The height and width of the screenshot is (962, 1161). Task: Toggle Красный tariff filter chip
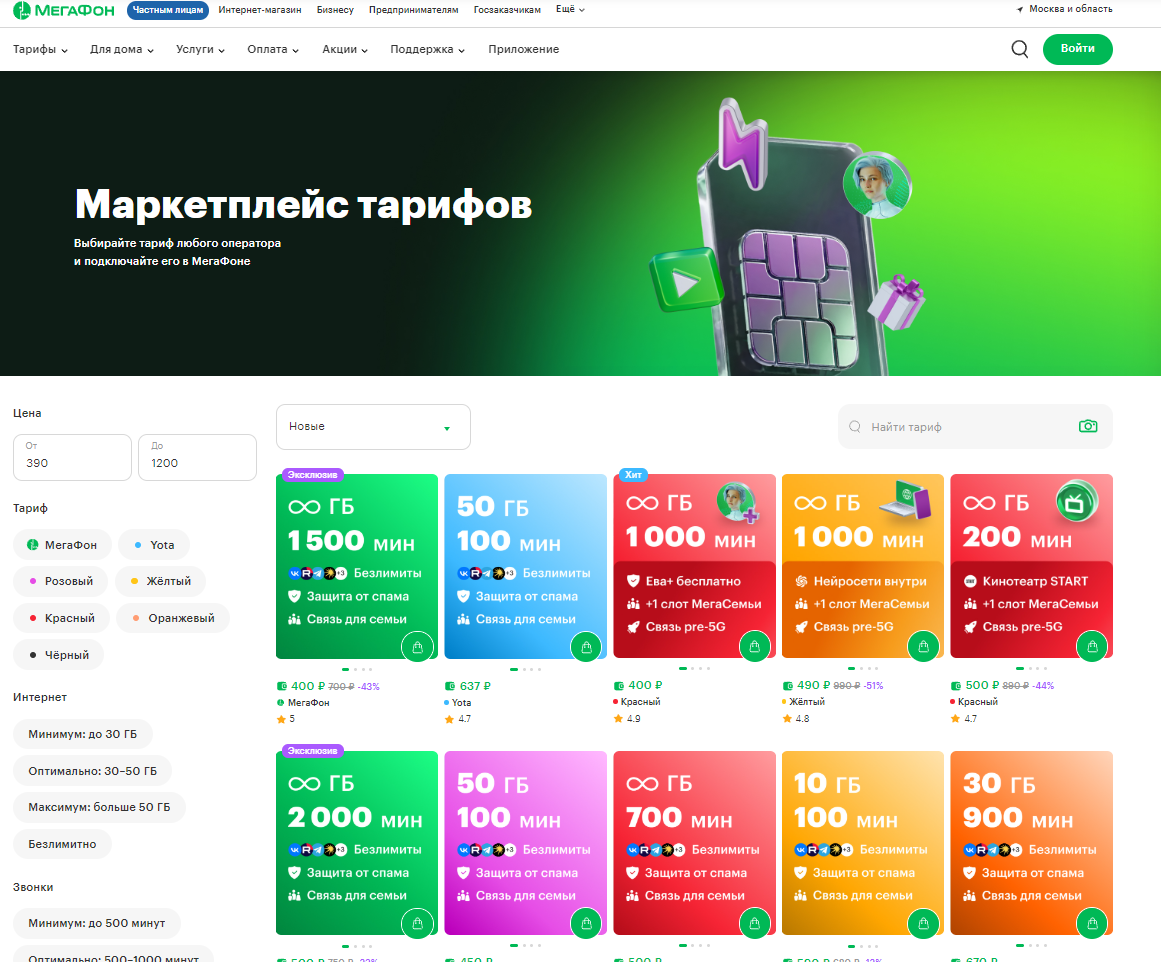click(61, 618)
